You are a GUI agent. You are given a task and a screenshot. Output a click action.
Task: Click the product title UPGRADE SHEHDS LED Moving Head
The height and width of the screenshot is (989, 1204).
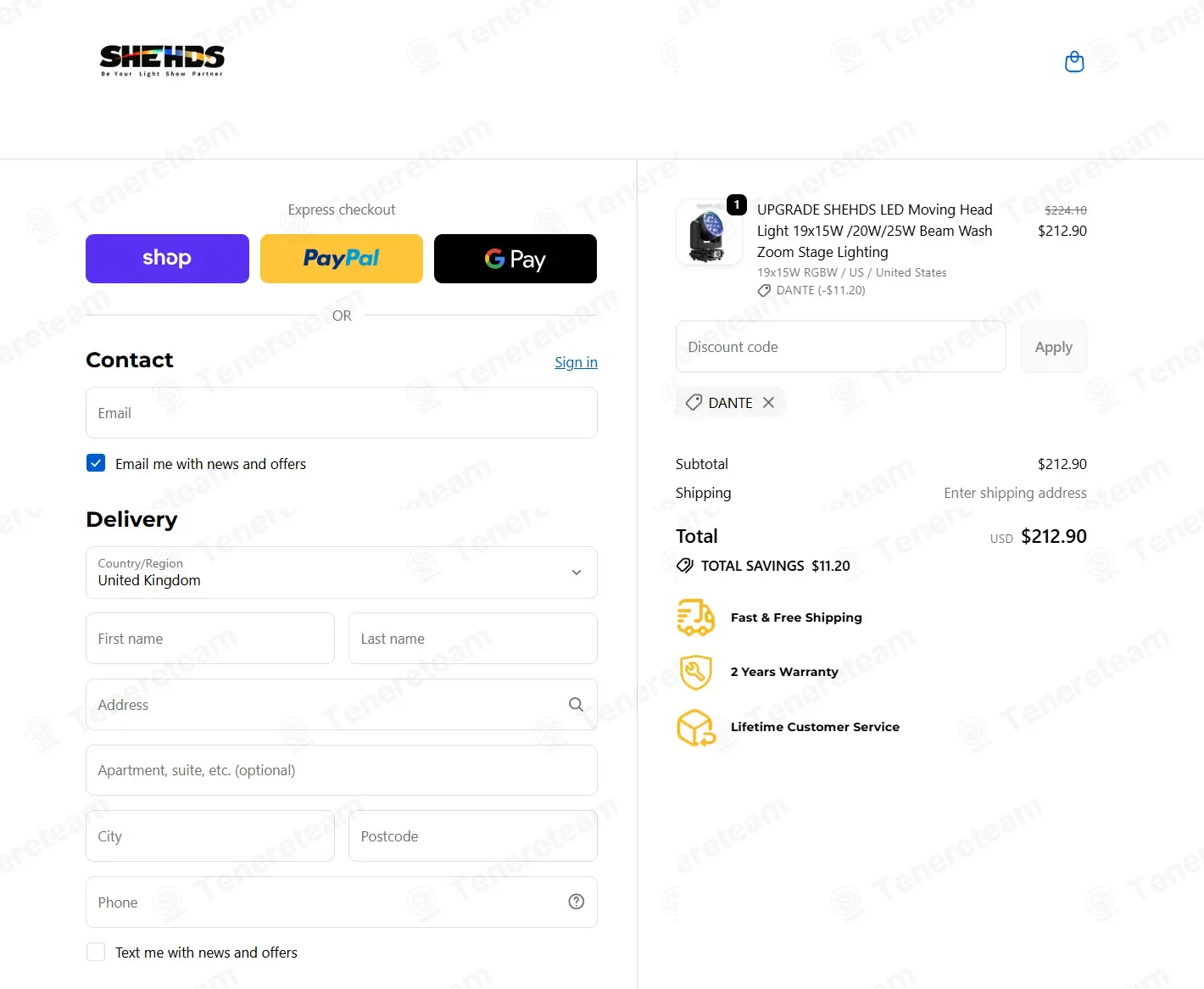pyautogui.click(x=874, y=231)
